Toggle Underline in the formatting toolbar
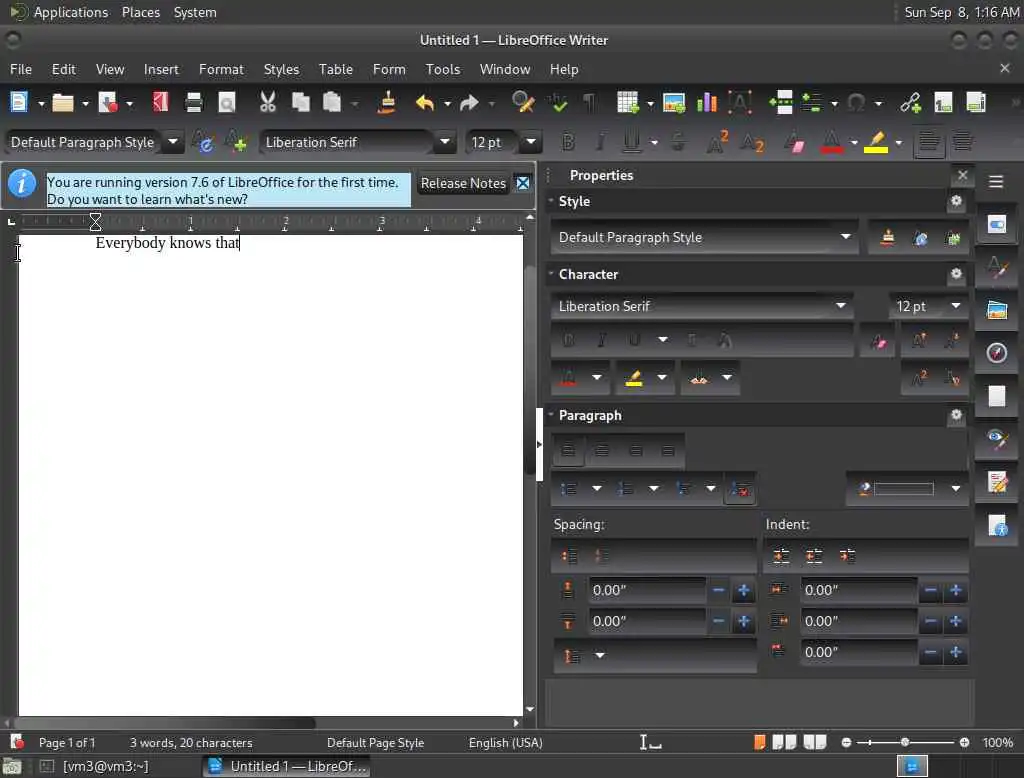This screenshot has height=778, width=1024. tap(632, 142)
